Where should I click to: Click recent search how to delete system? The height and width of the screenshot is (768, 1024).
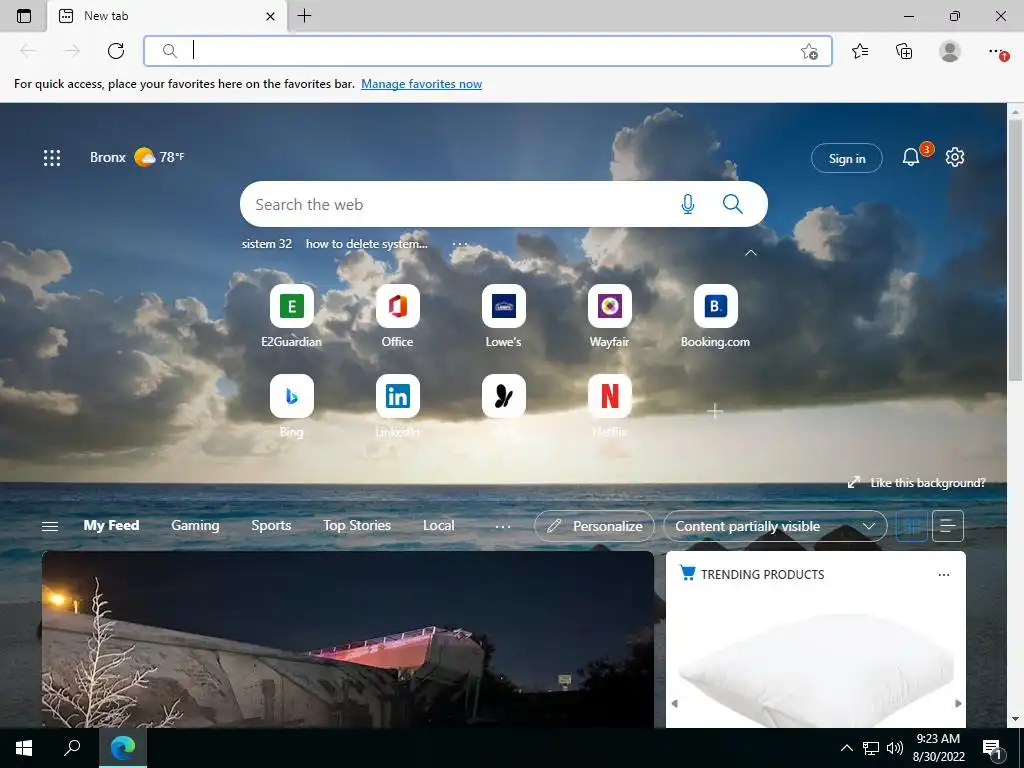[x=366, y=244]
